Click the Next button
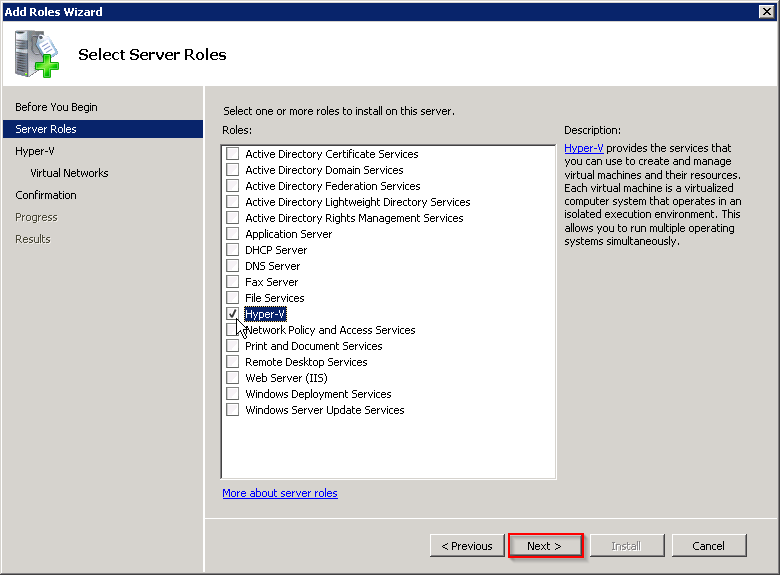Viewport: 780px width, 575px height. click(x=545, y=546)
